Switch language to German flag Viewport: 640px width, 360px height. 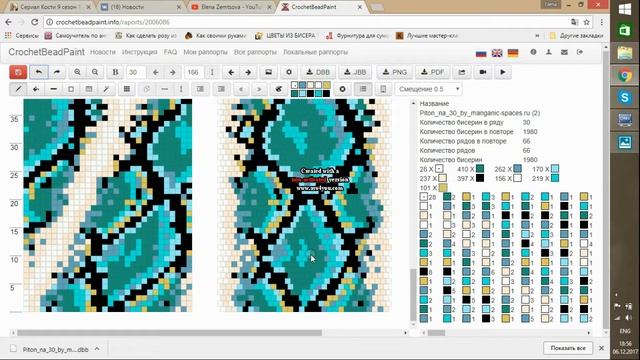pos(513,53)
